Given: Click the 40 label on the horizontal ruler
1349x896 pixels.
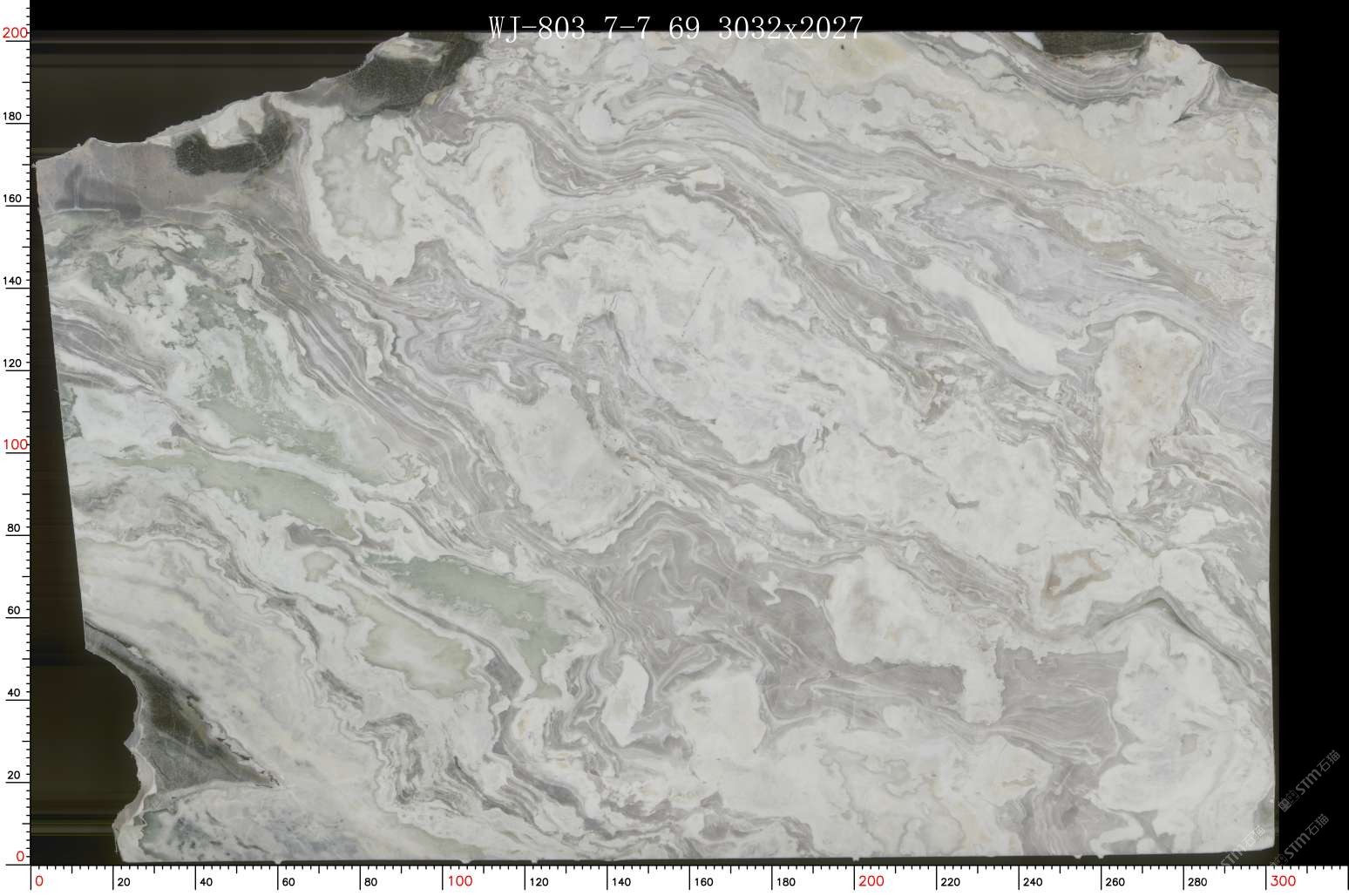Looking at the screenshot, I should [x=206, y=882].
